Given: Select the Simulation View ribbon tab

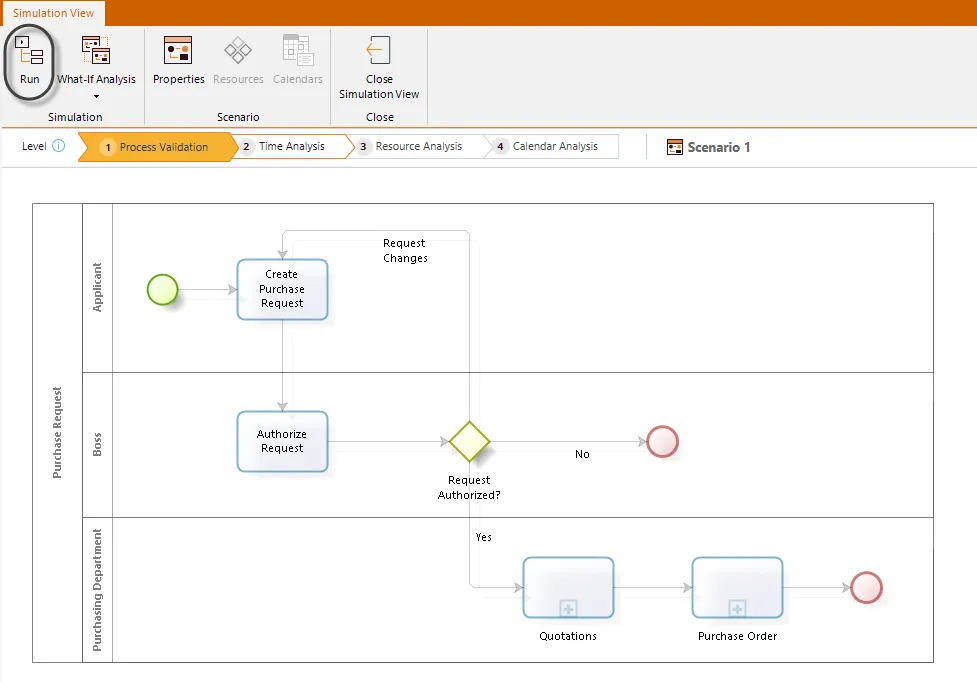Looking at the screenshot, I should point(53,13).
